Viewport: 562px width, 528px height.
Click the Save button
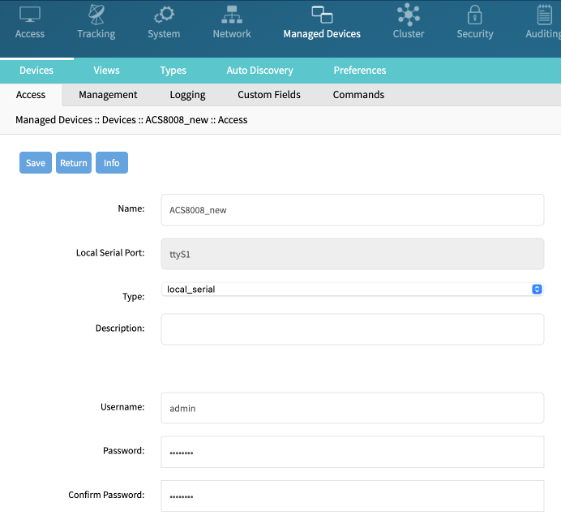pyautogui.click(x=35, y=163)
